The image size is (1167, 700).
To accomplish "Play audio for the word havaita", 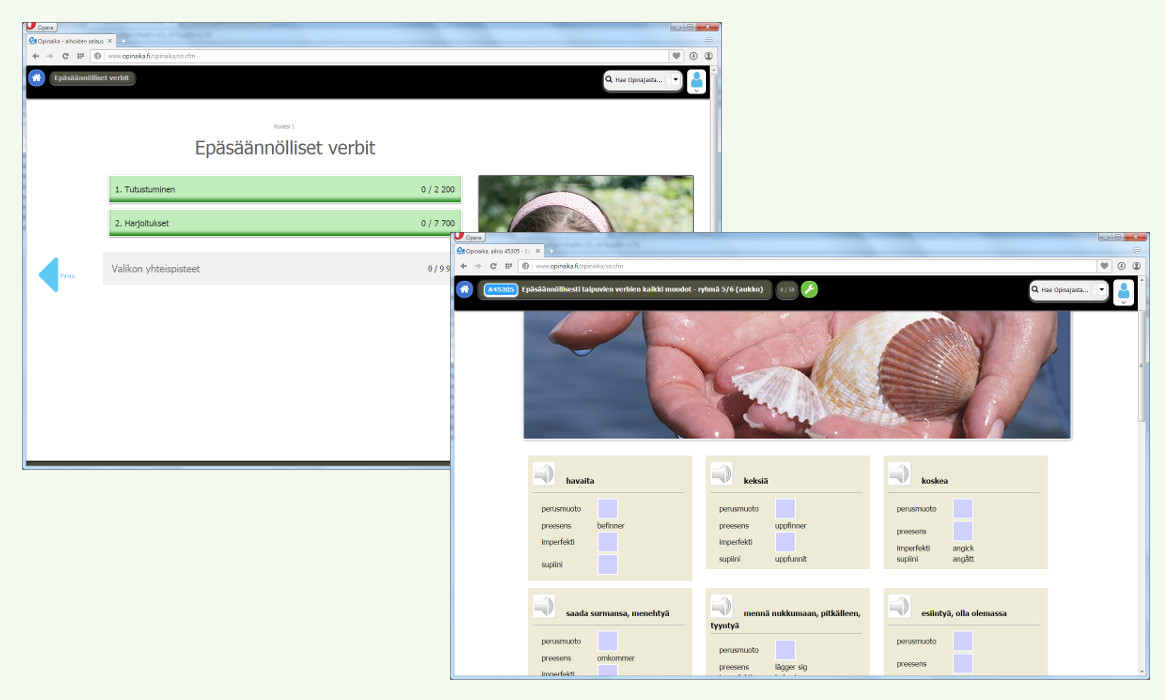I will [x=544, y=475].
